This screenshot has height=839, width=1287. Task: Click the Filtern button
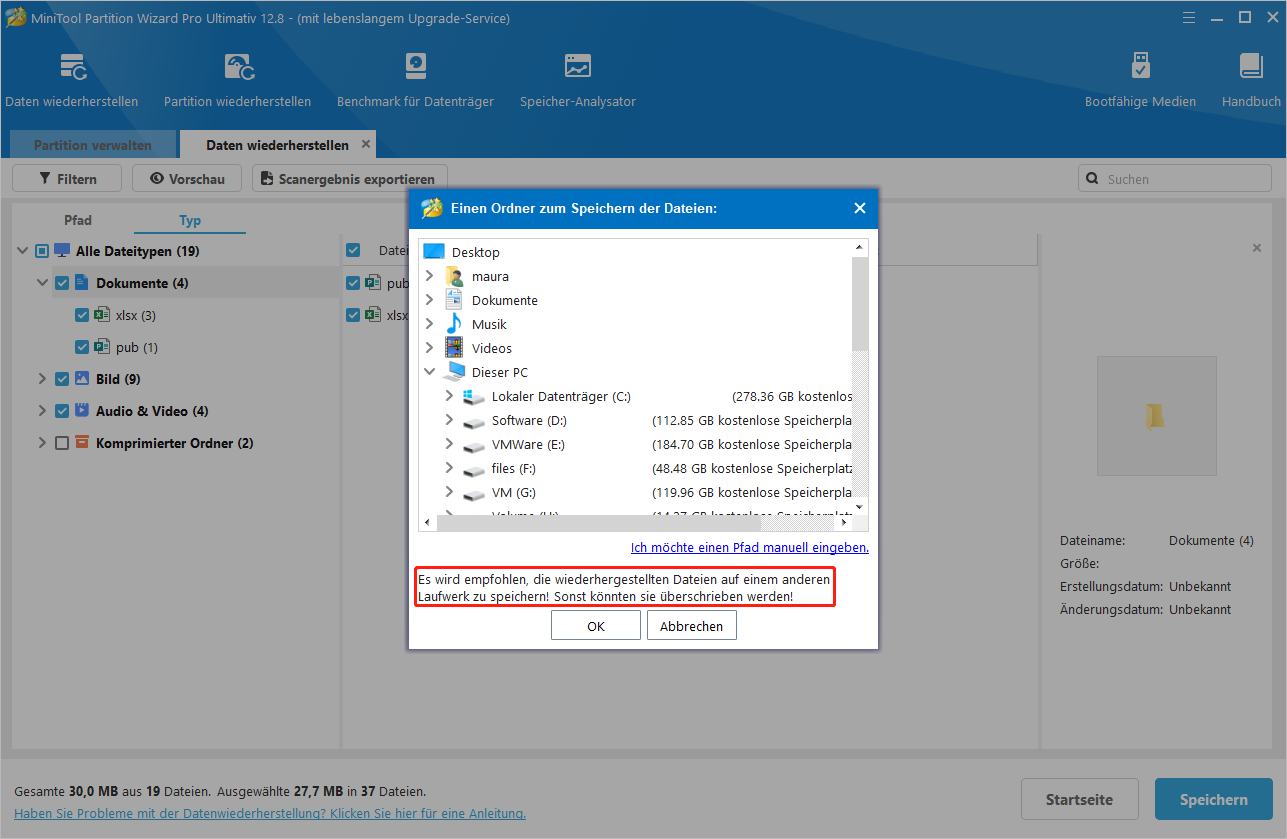(67, 179)
